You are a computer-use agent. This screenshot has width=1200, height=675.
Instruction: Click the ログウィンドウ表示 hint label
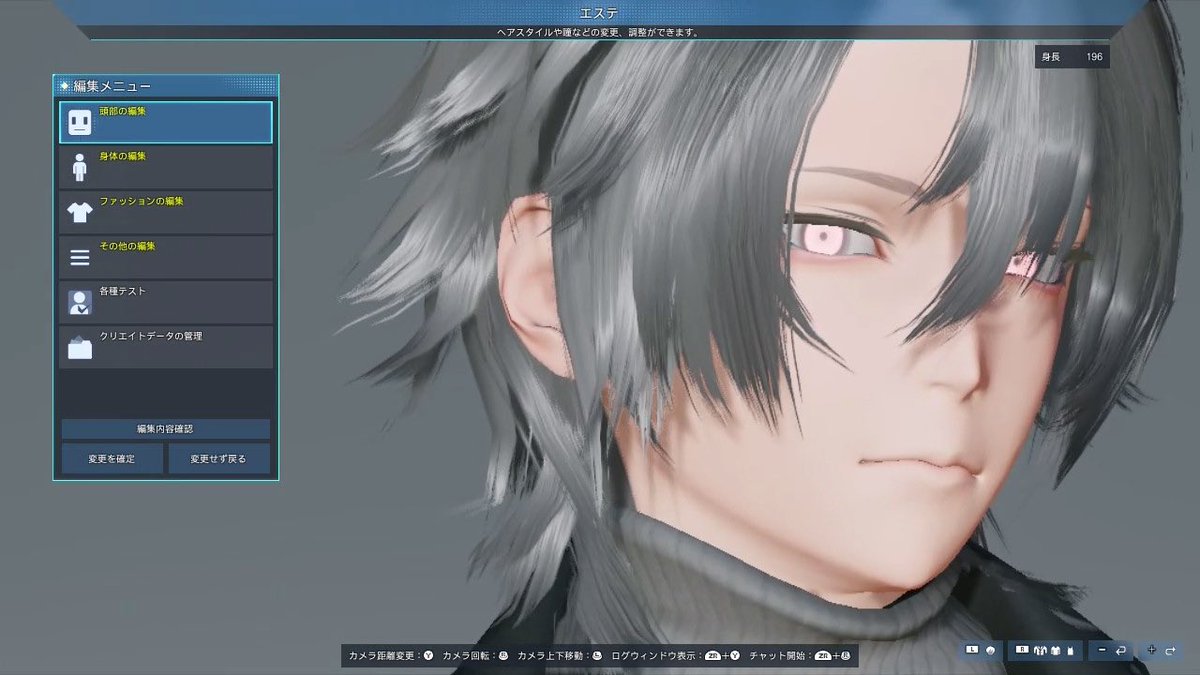coord(653,656)
